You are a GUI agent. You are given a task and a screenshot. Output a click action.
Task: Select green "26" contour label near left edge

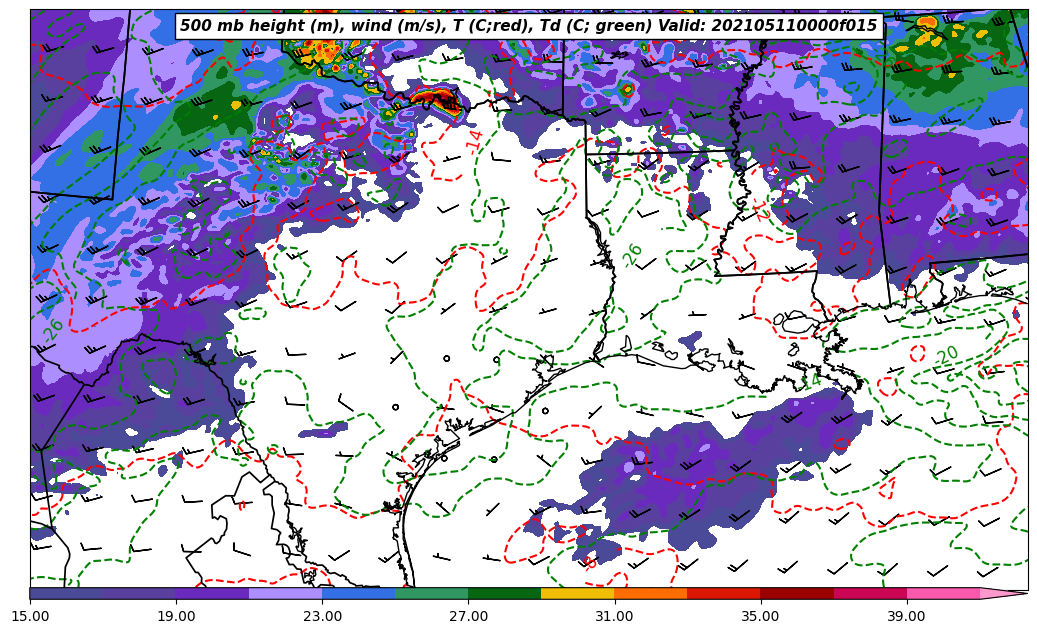(53, 328)
